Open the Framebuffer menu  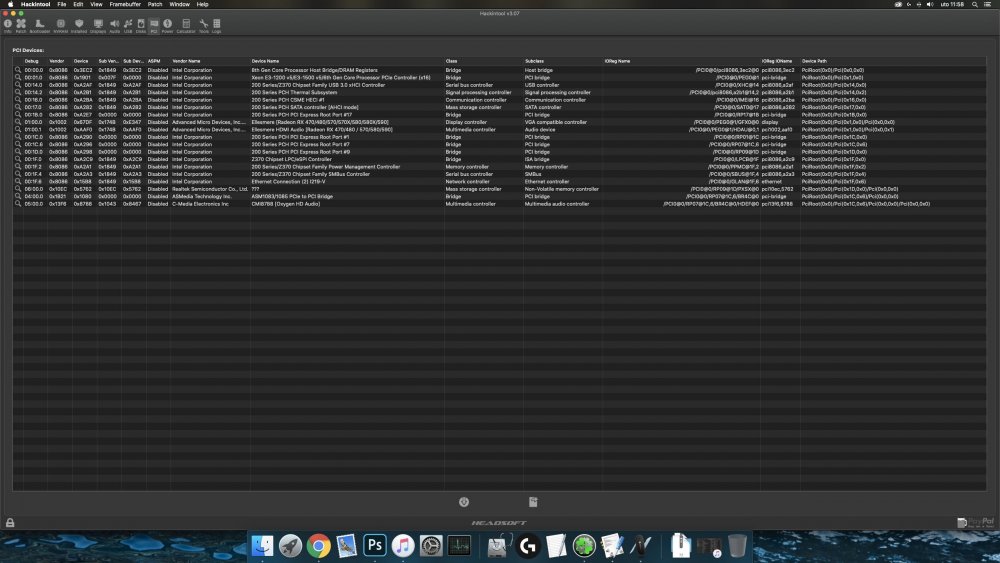[x=125, y=4]
